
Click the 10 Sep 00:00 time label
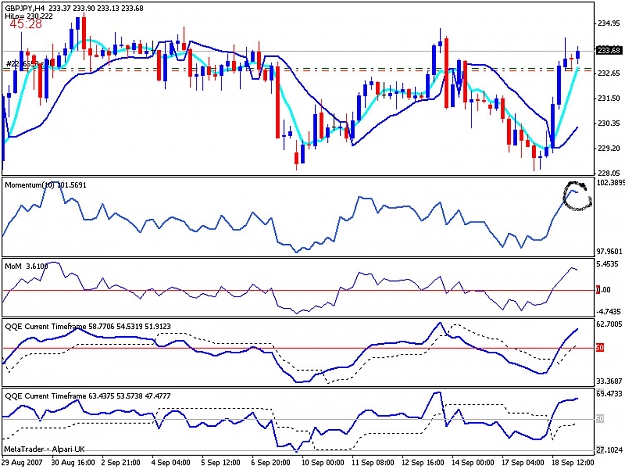coord(323,463)
